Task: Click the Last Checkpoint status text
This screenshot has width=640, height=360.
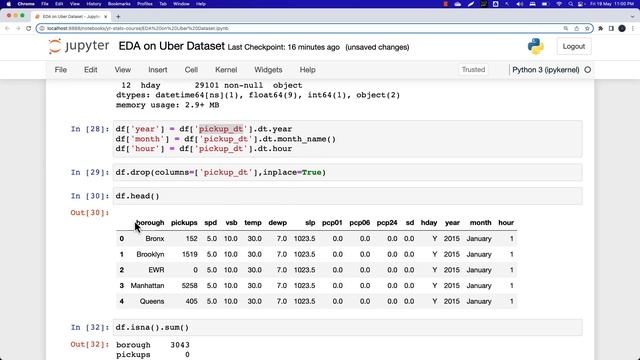Action: click(x=283, y=47)
